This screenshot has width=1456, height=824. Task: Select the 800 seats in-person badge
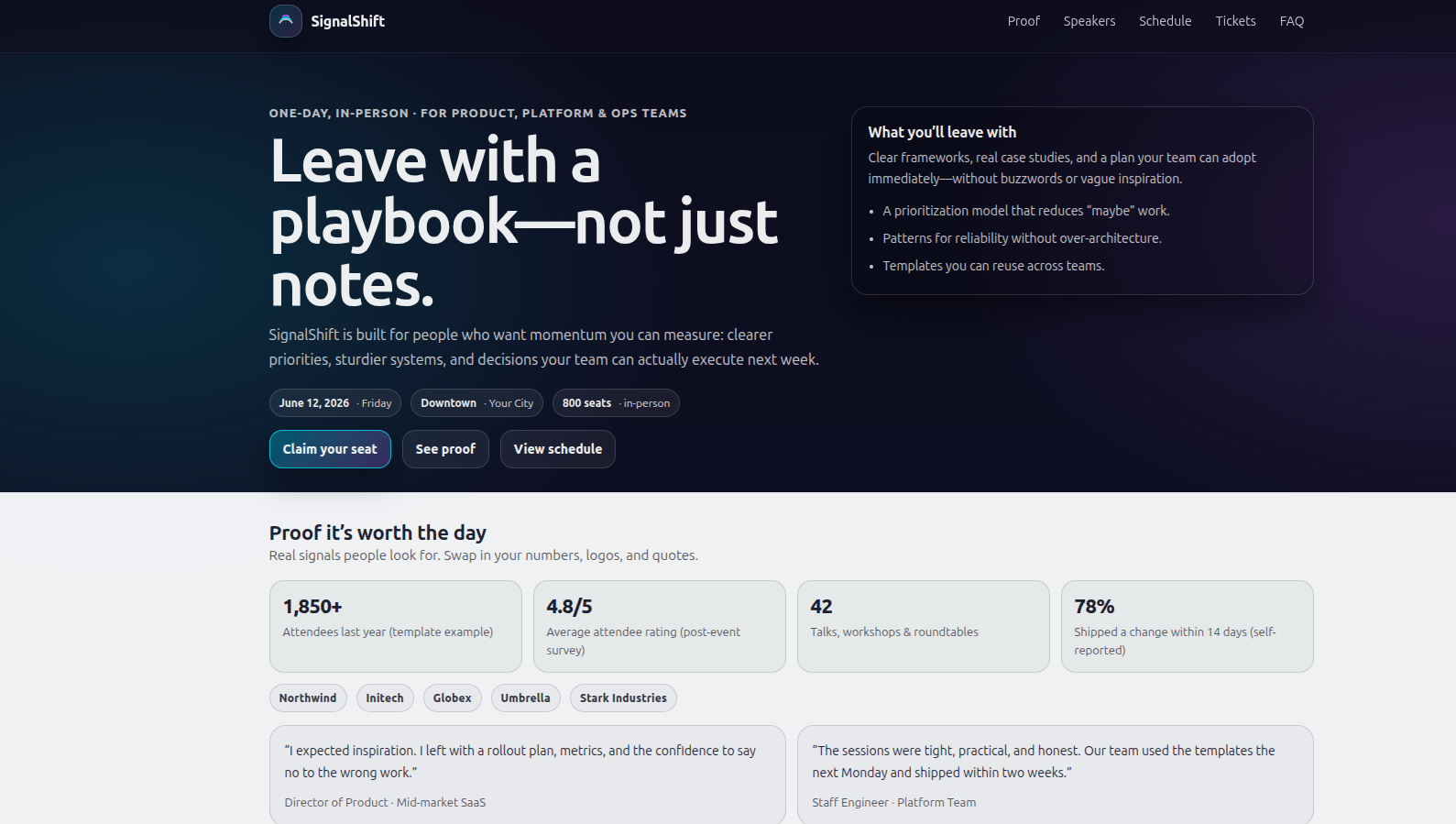coord(615,402)
